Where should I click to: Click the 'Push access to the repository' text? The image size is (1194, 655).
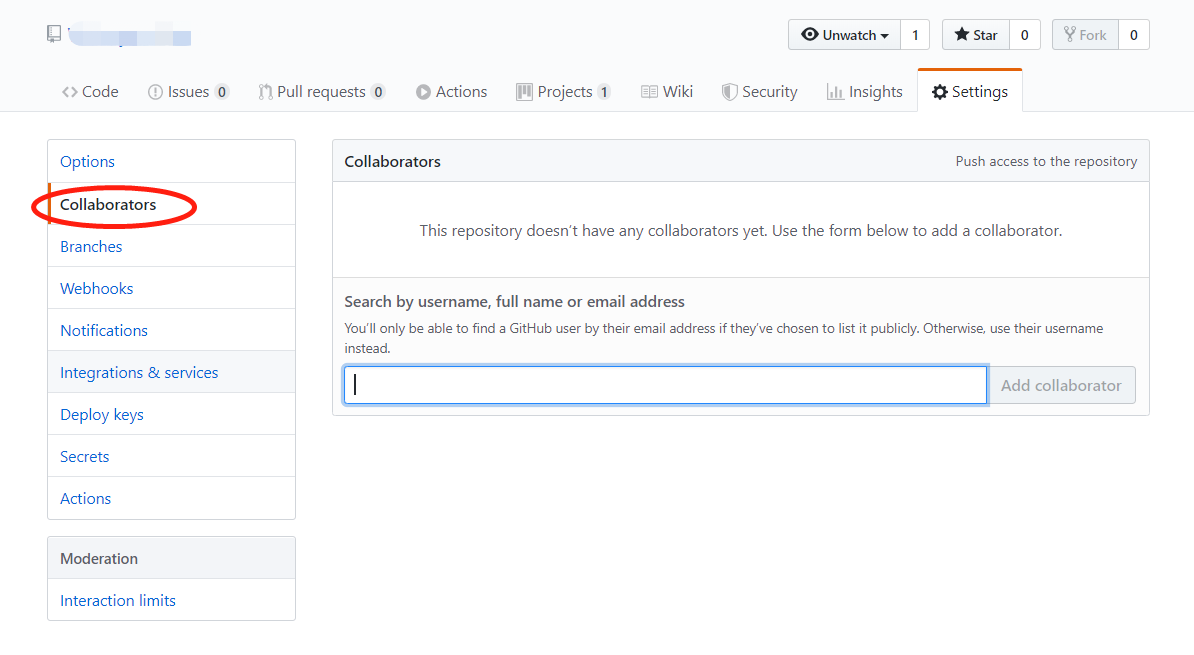tap(1046, 161)
